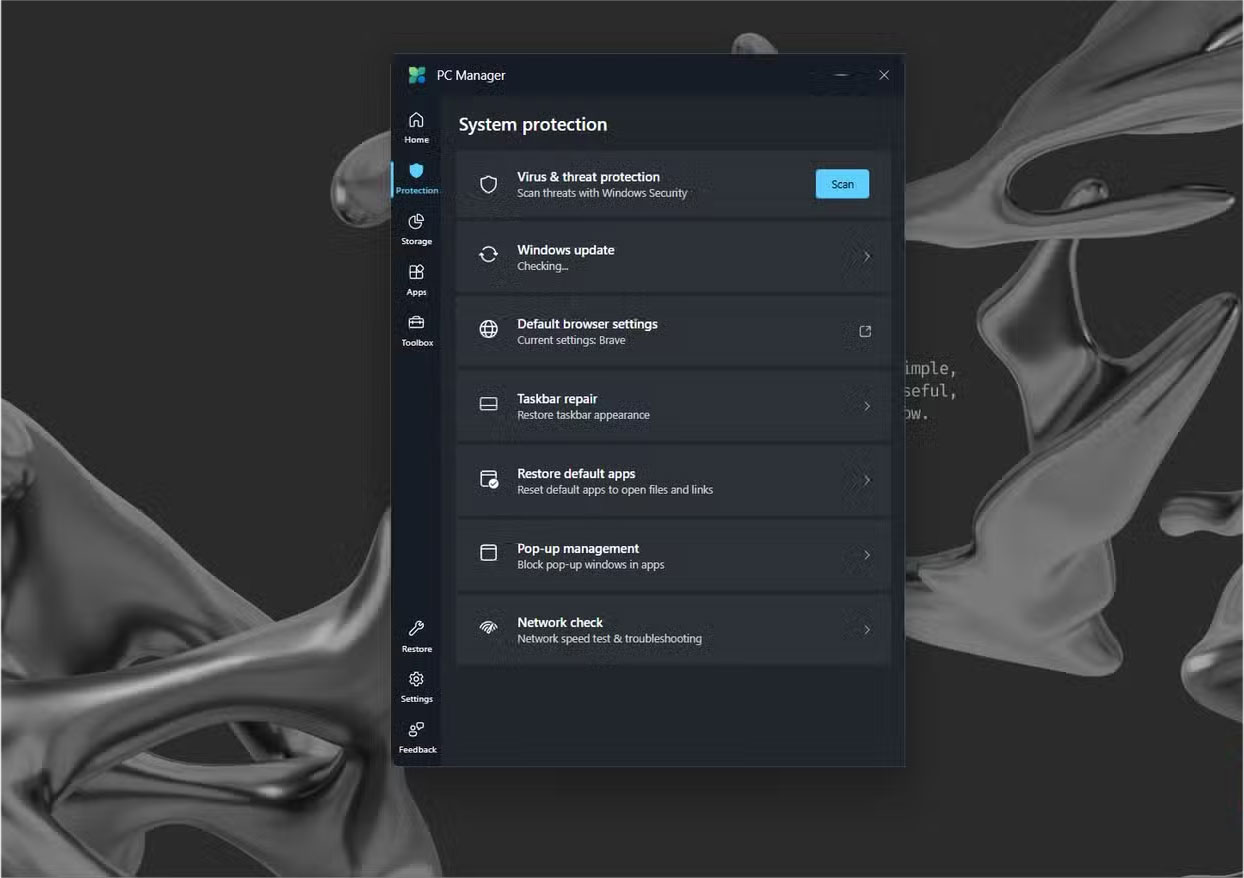Click the Windows update refresh icon
The width and height of the screenshot is (1244, 878).
coord(488,256)
